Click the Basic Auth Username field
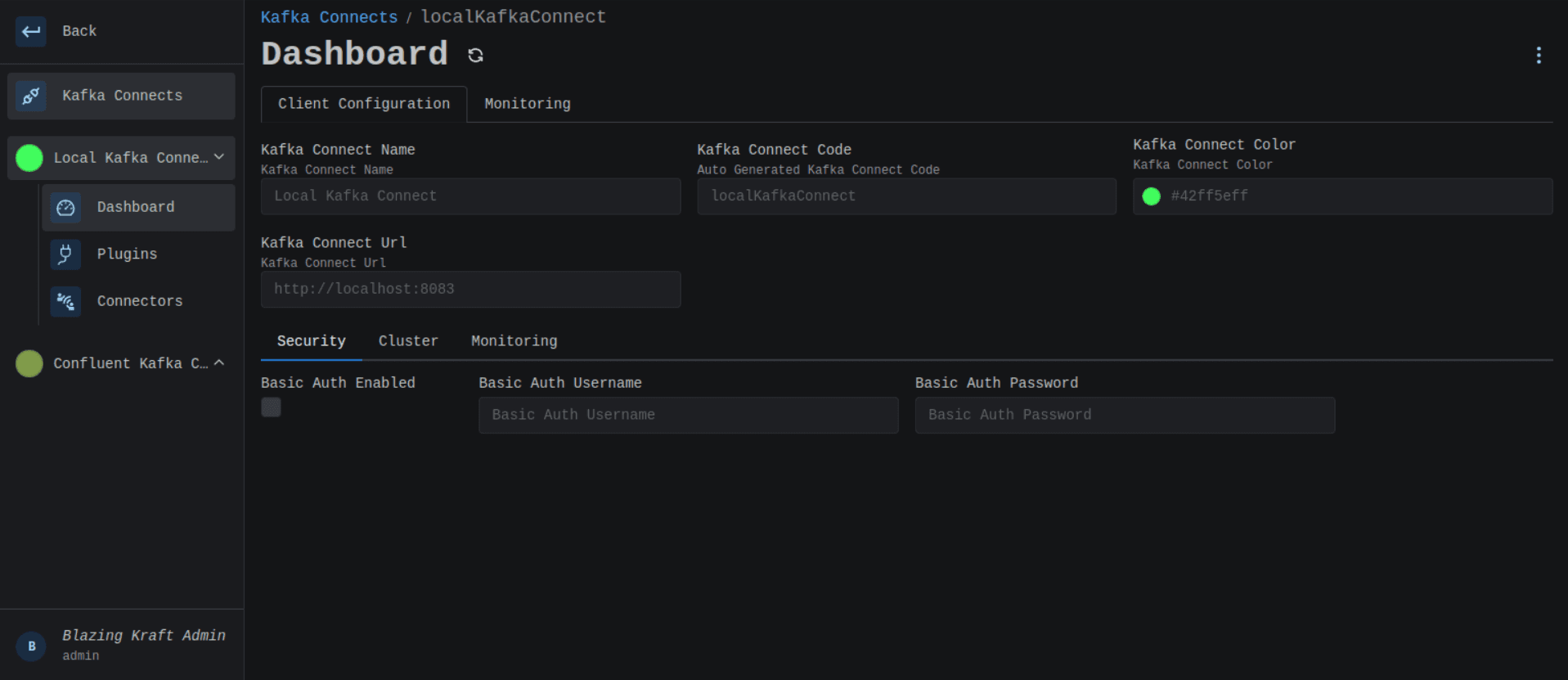Viewport: 1568px width, 680px height. tap(688, 415)
